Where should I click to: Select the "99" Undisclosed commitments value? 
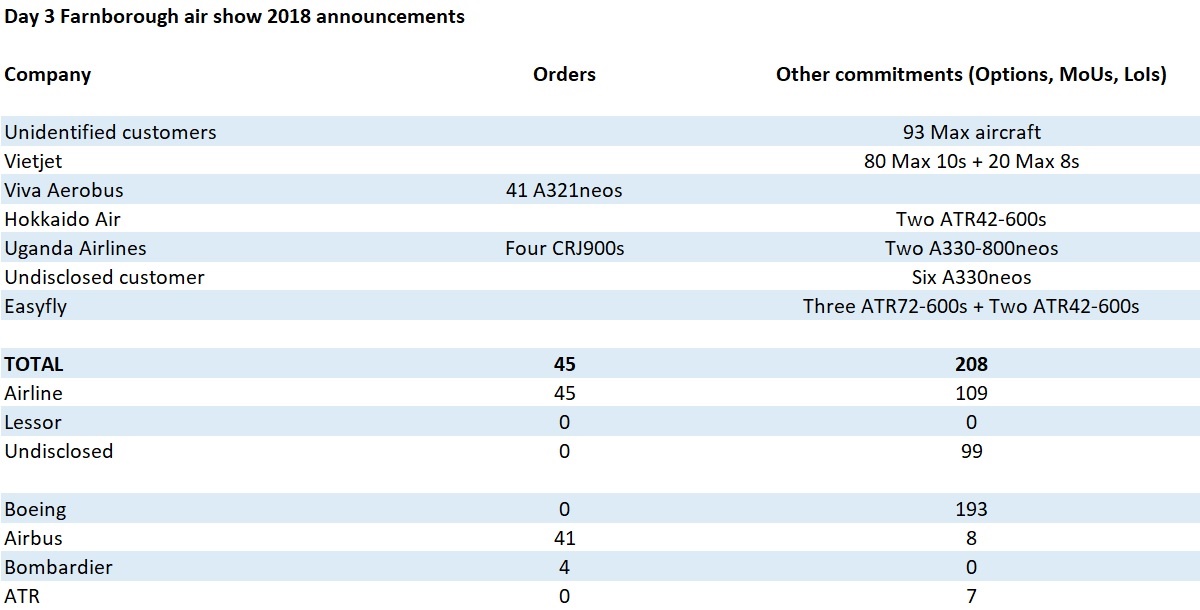(971, 451)
